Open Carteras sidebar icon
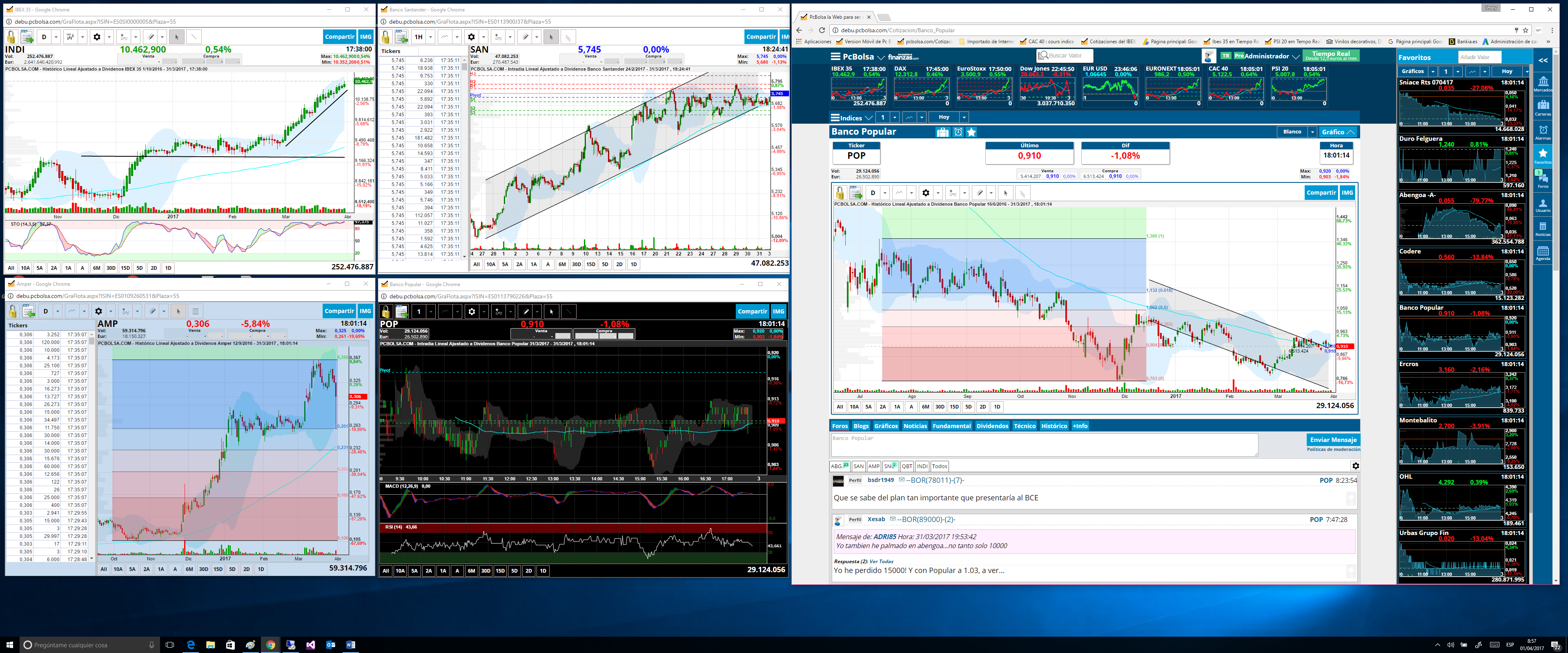This screenshot has height=653, width=1568. click(1543, 108)
